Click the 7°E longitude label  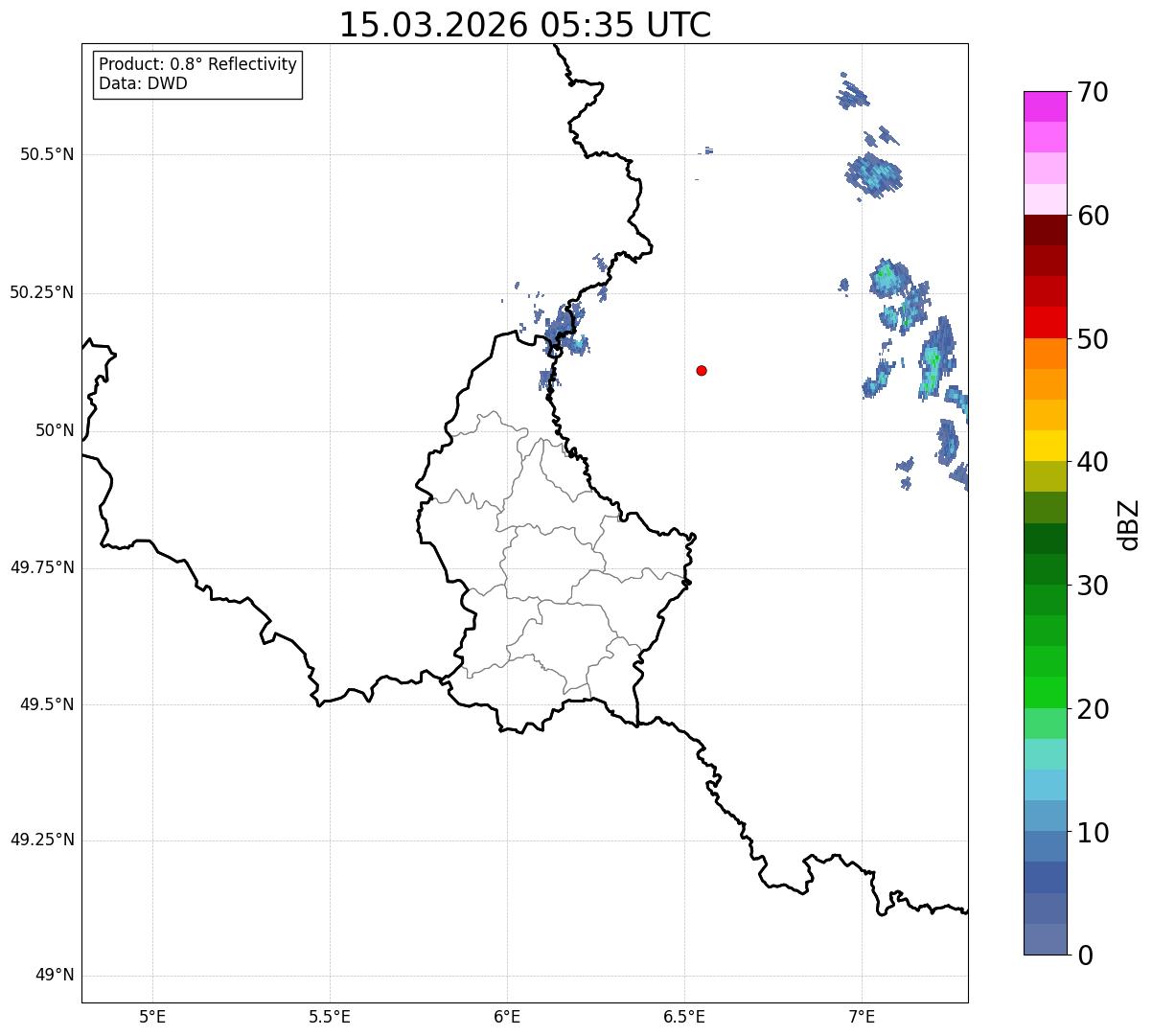pos(862,1016)
